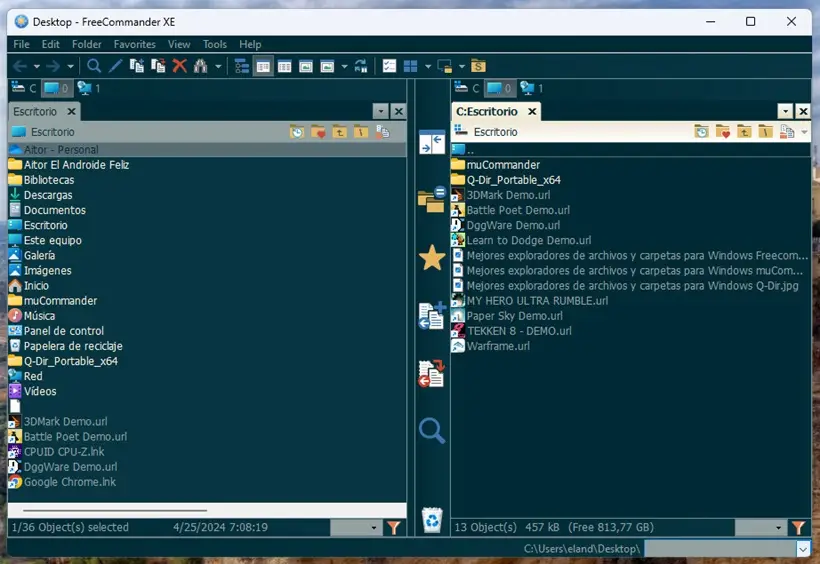820x564 pixels.
Task: Click the swap panels icon in the middle splitter bar
Action: pos(432,142)
